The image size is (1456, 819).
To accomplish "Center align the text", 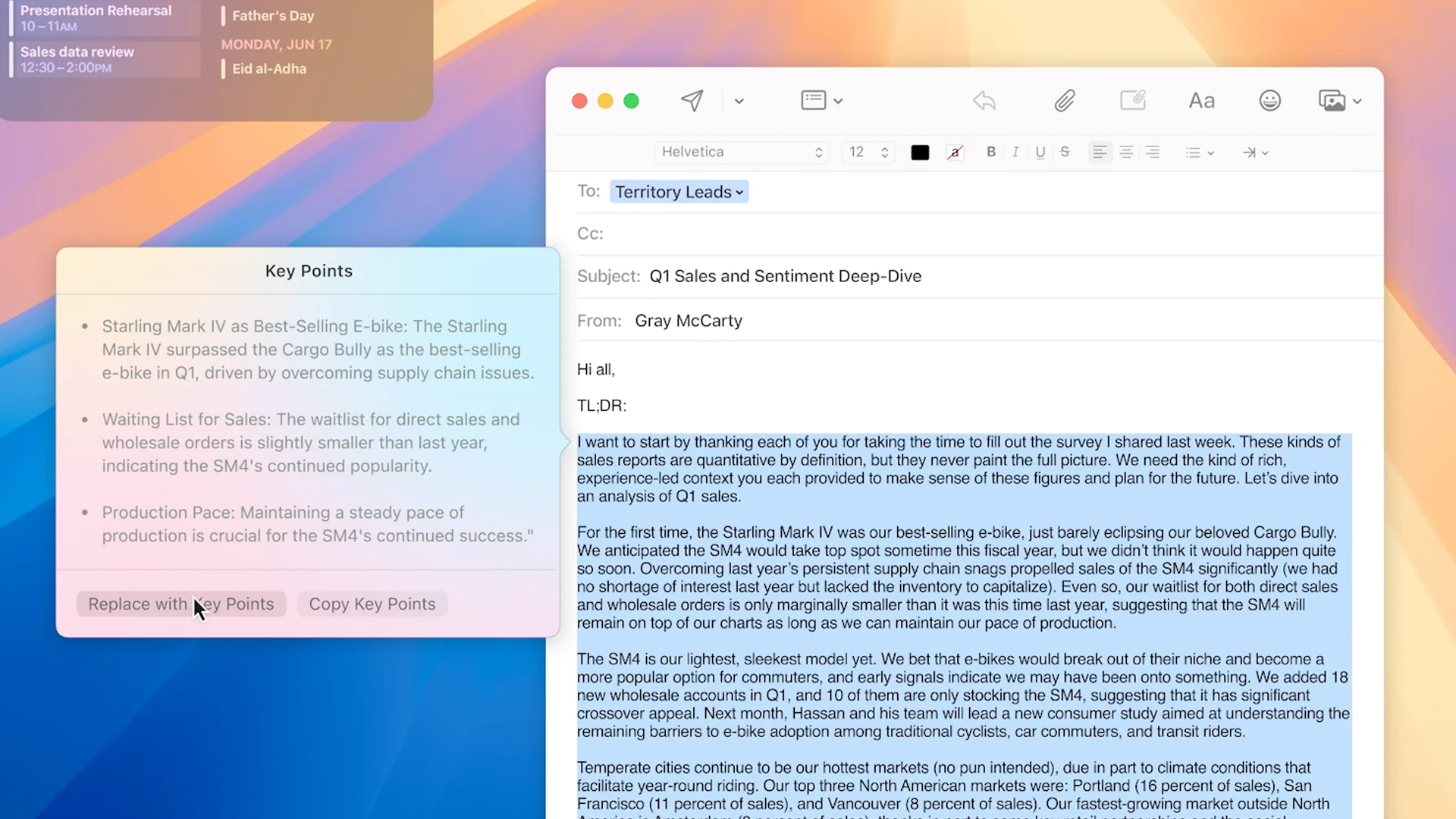I will point(1126,152).
